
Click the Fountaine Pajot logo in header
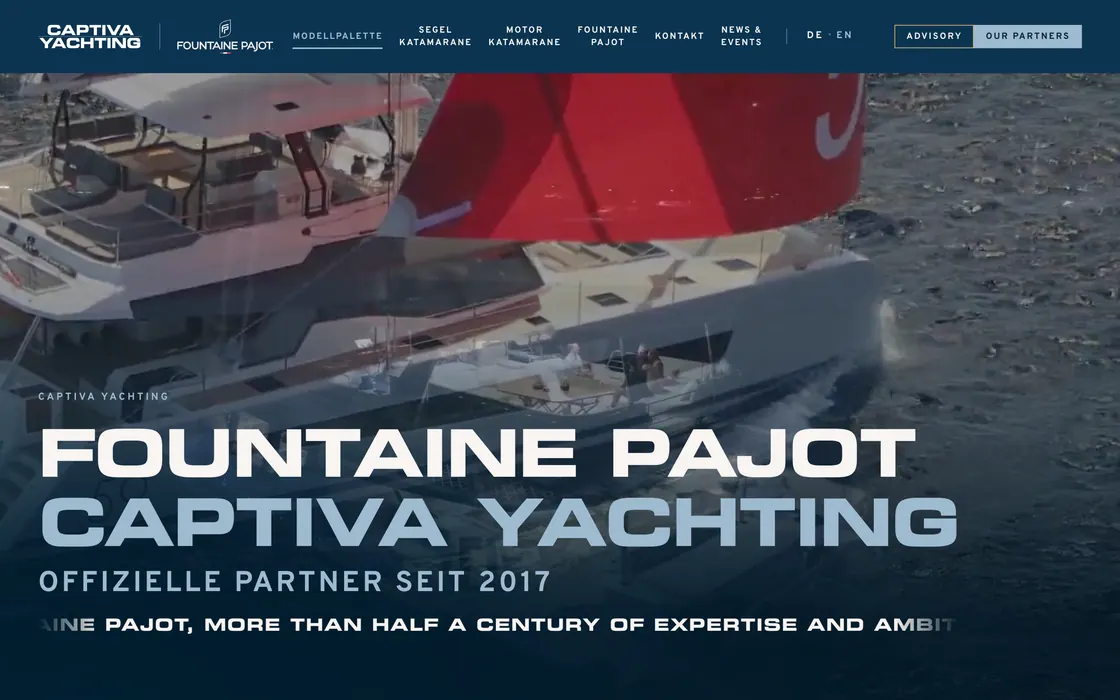pos(225,36)
